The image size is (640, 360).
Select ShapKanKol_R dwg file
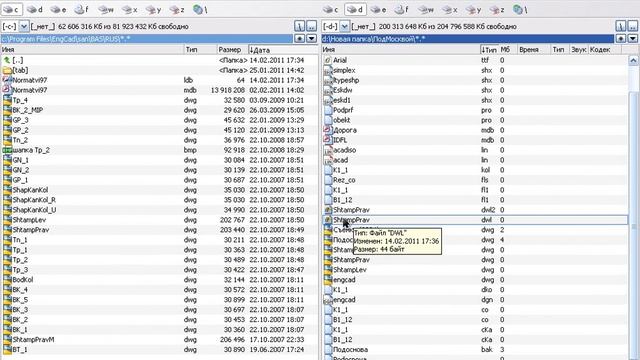(159, 200)
